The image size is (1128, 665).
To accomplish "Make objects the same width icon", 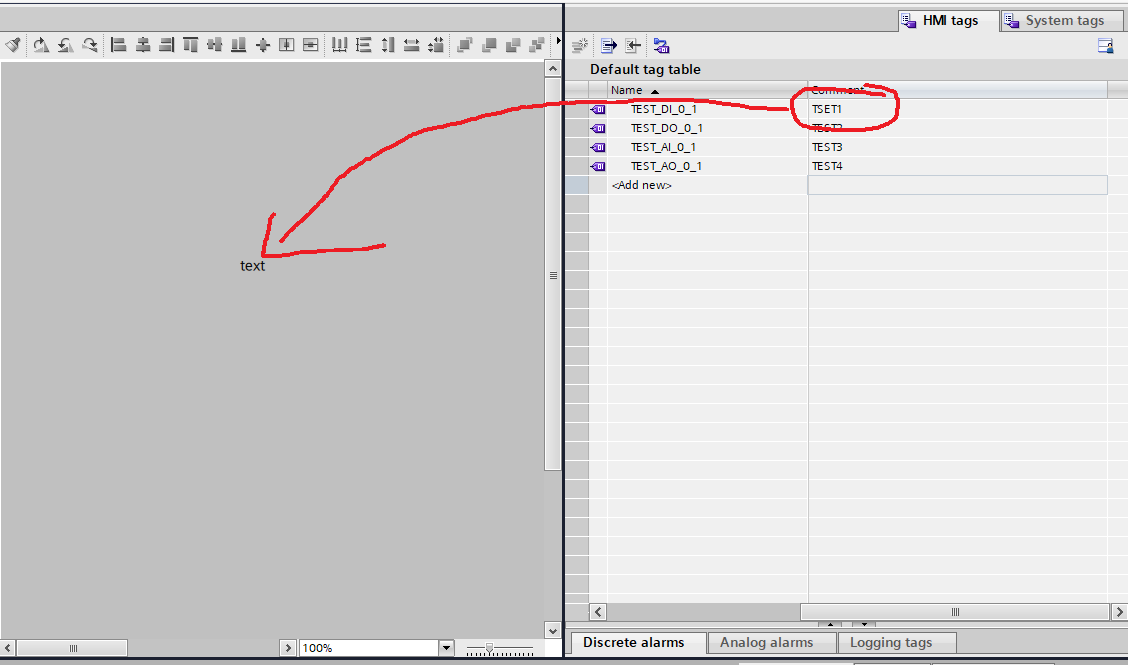I will pyautogui.click(x=411, y=45).
